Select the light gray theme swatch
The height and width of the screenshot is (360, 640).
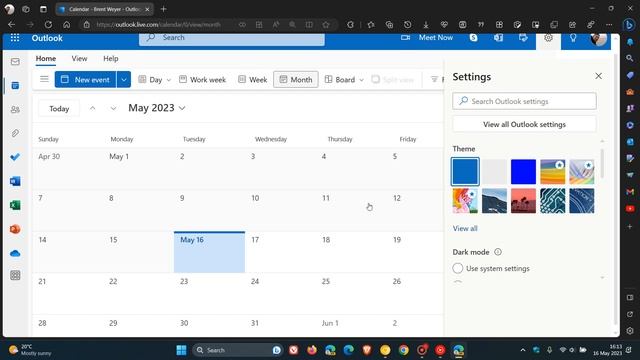[494, 172]
